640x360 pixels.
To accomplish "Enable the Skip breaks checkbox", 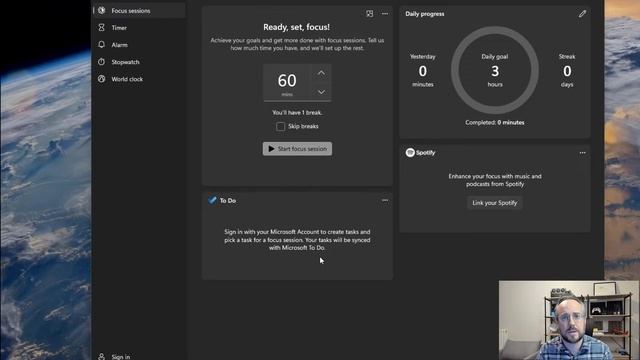I will pyautogui.click(x=280, y=127).
